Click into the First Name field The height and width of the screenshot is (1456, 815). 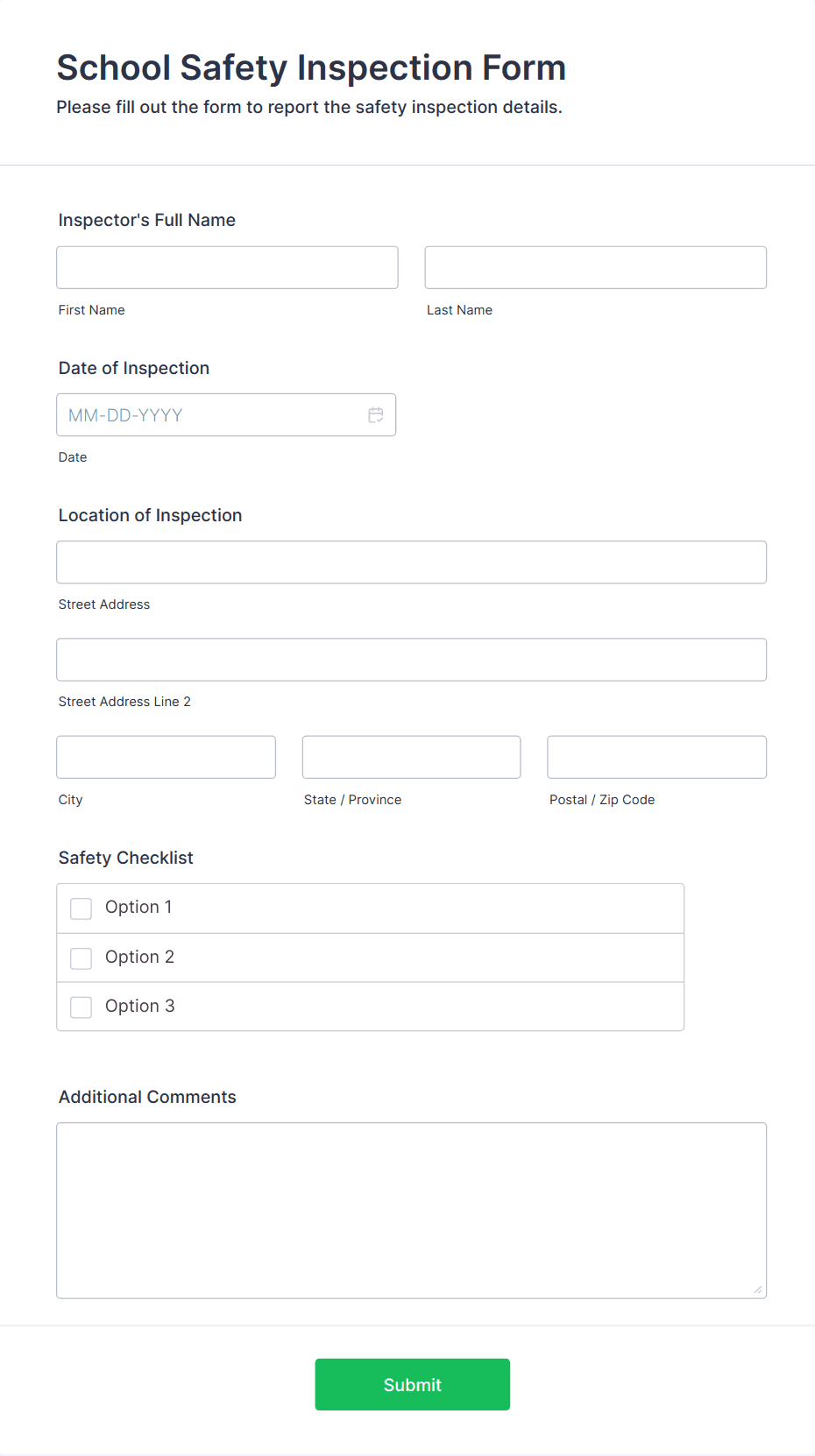click(x=226, y=267)
